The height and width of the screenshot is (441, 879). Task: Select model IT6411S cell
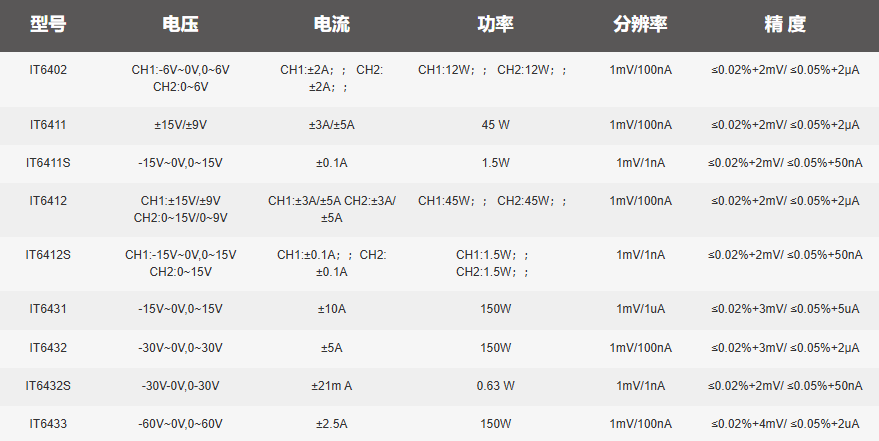coord(48,163)
